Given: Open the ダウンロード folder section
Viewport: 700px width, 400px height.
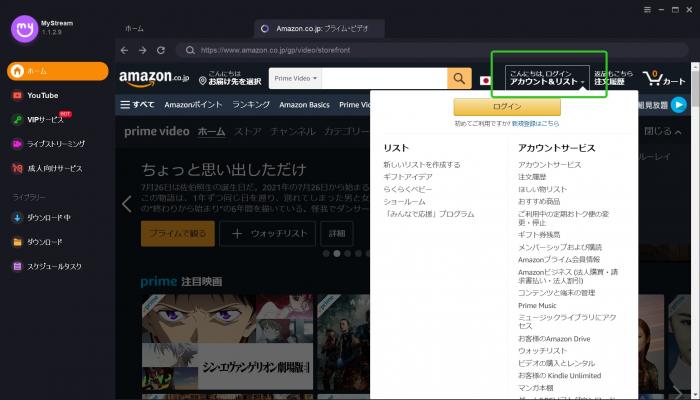Looking at the screenshot, I should 44,242.
